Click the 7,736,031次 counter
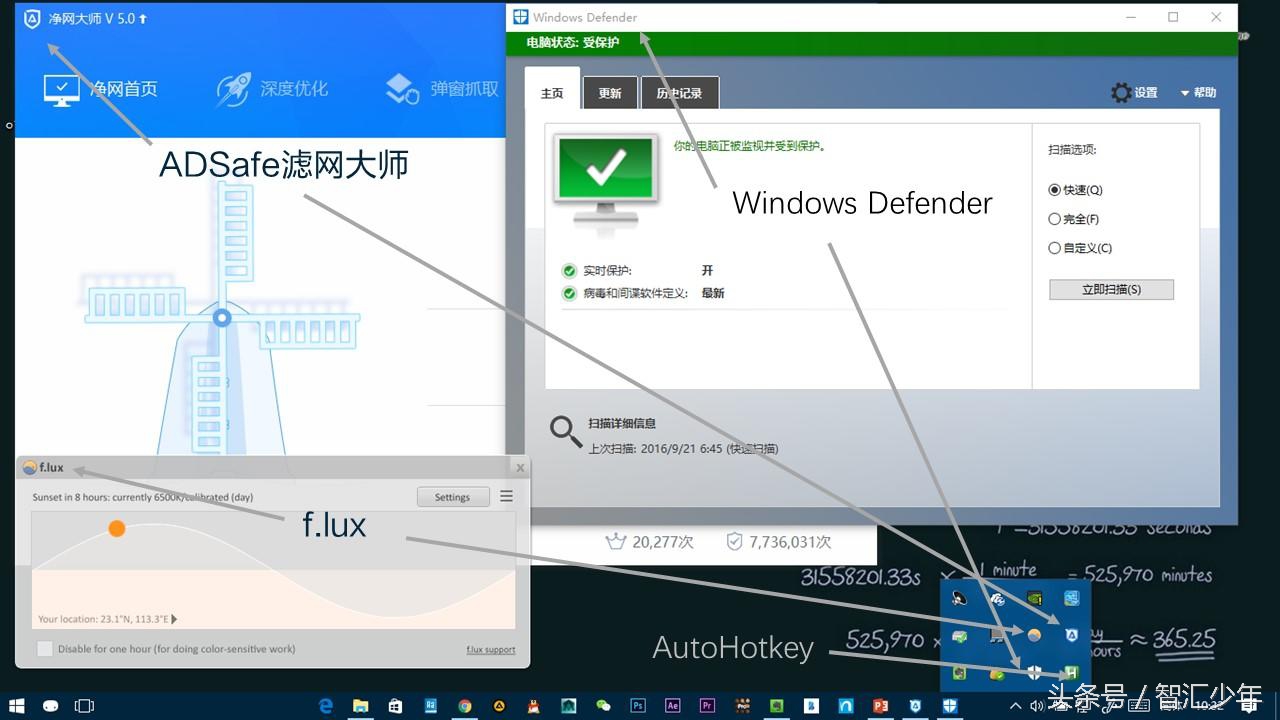Image resolution: width=1280 pixels, height=720 pixels. pyautogui.click(x=778, y=542)
